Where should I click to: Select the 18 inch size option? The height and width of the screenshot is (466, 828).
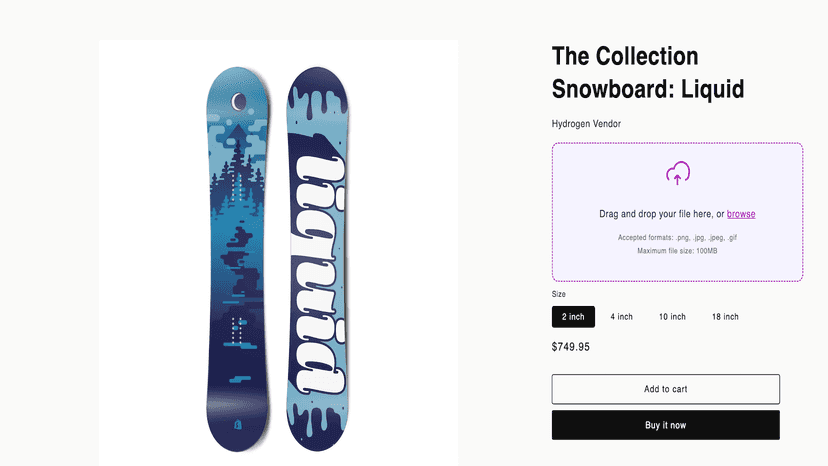pyautogui.click(x=725, y=316)
